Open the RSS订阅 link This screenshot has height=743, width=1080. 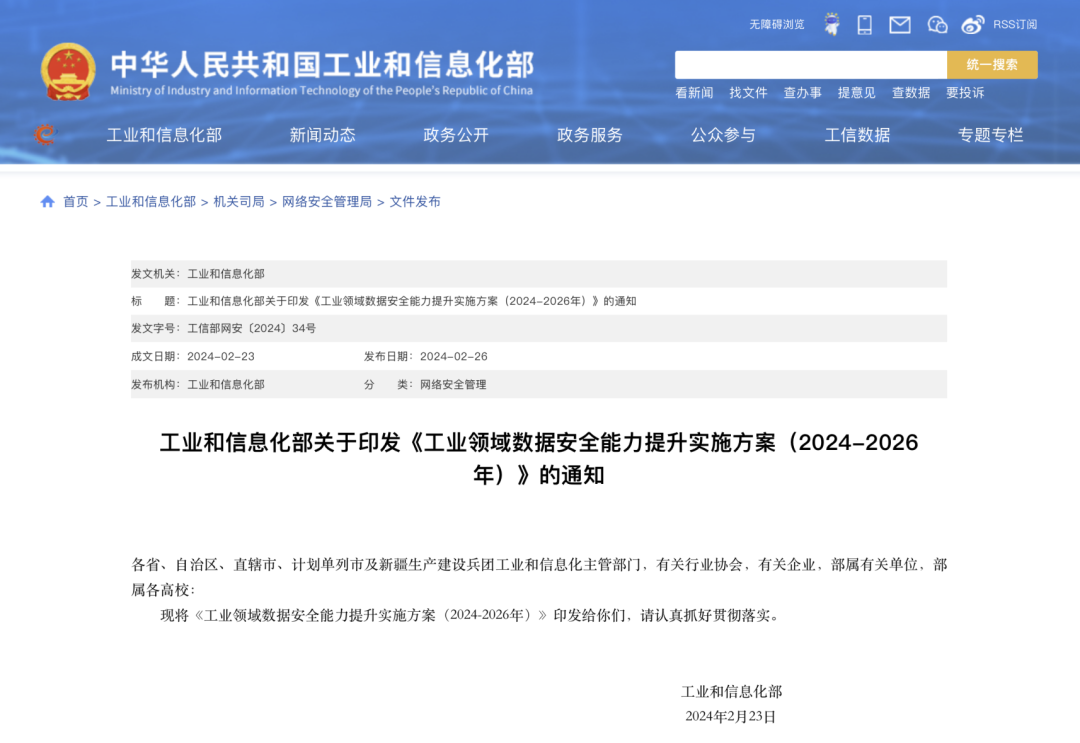coord(1014,24)
